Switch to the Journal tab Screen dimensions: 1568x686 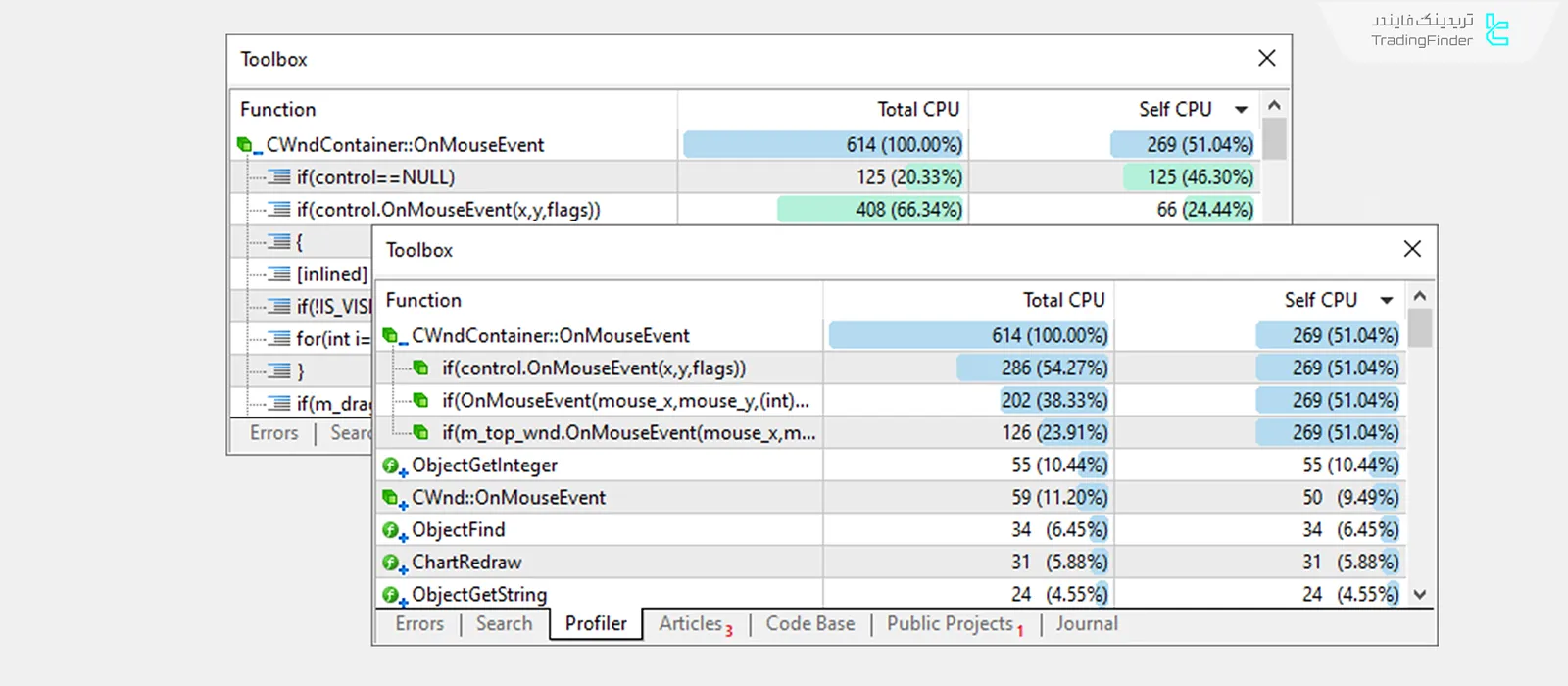(x=1086, y=624)
